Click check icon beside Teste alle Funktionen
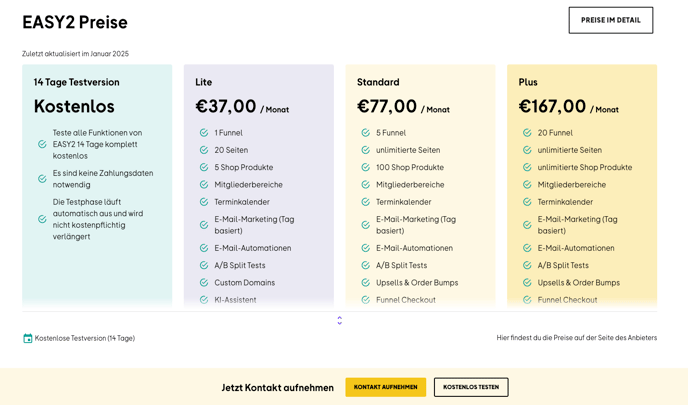The width and height of the screenshot is (688, 405). pyautogui.click(x=42, y=144)
